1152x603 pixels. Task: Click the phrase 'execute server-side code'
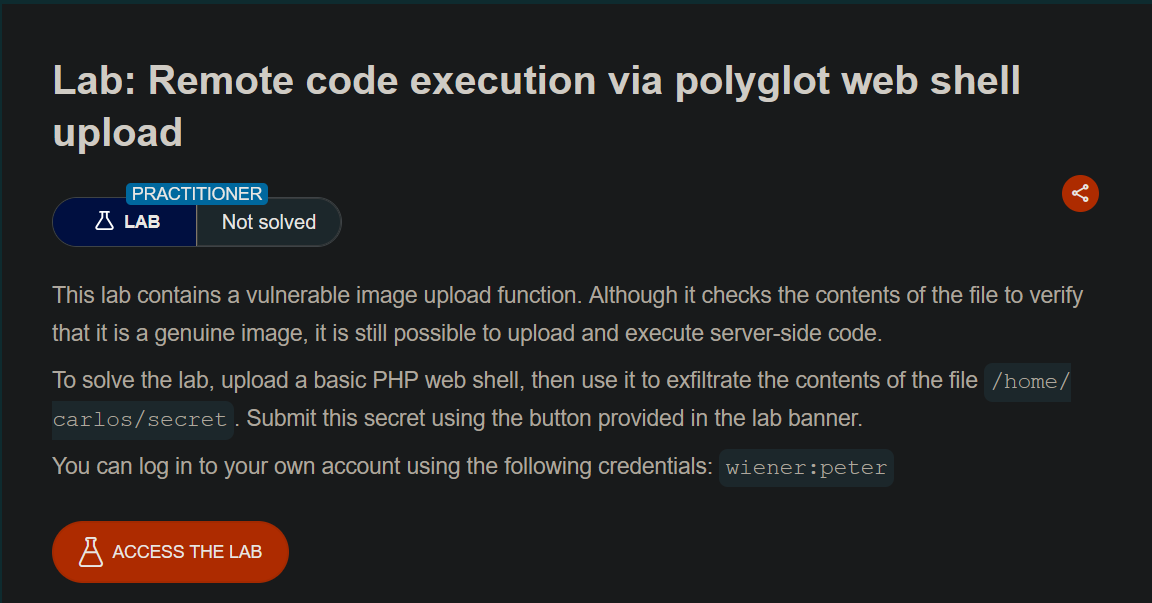point(754,333)
